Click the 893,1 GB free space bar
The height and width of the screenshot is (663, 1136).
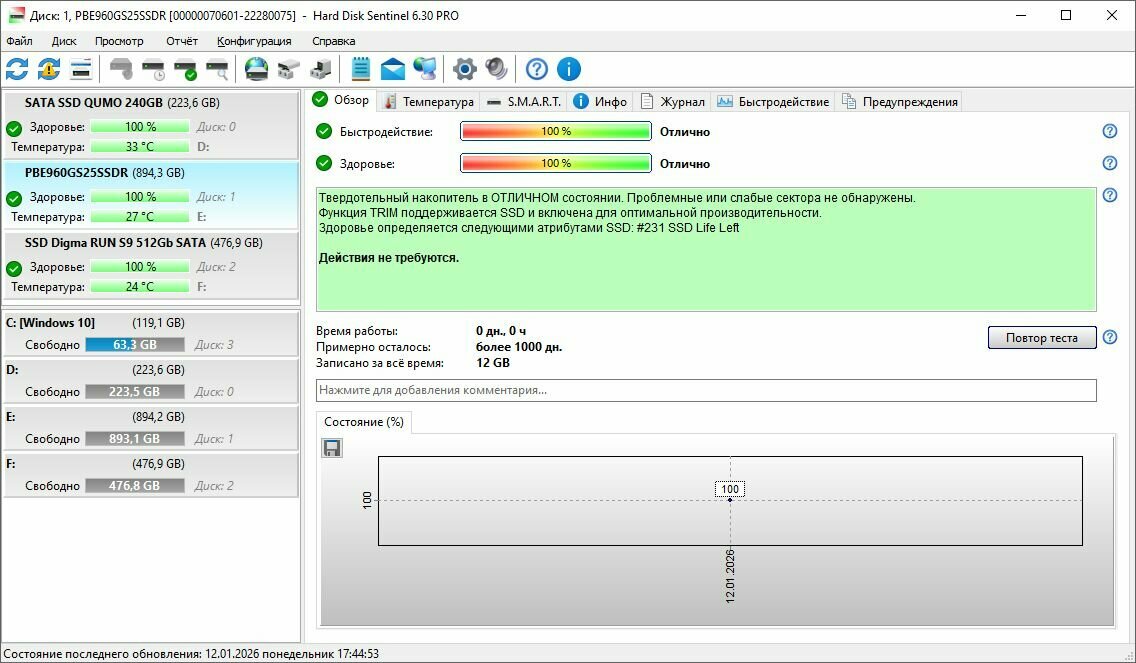tap(135, 439)
